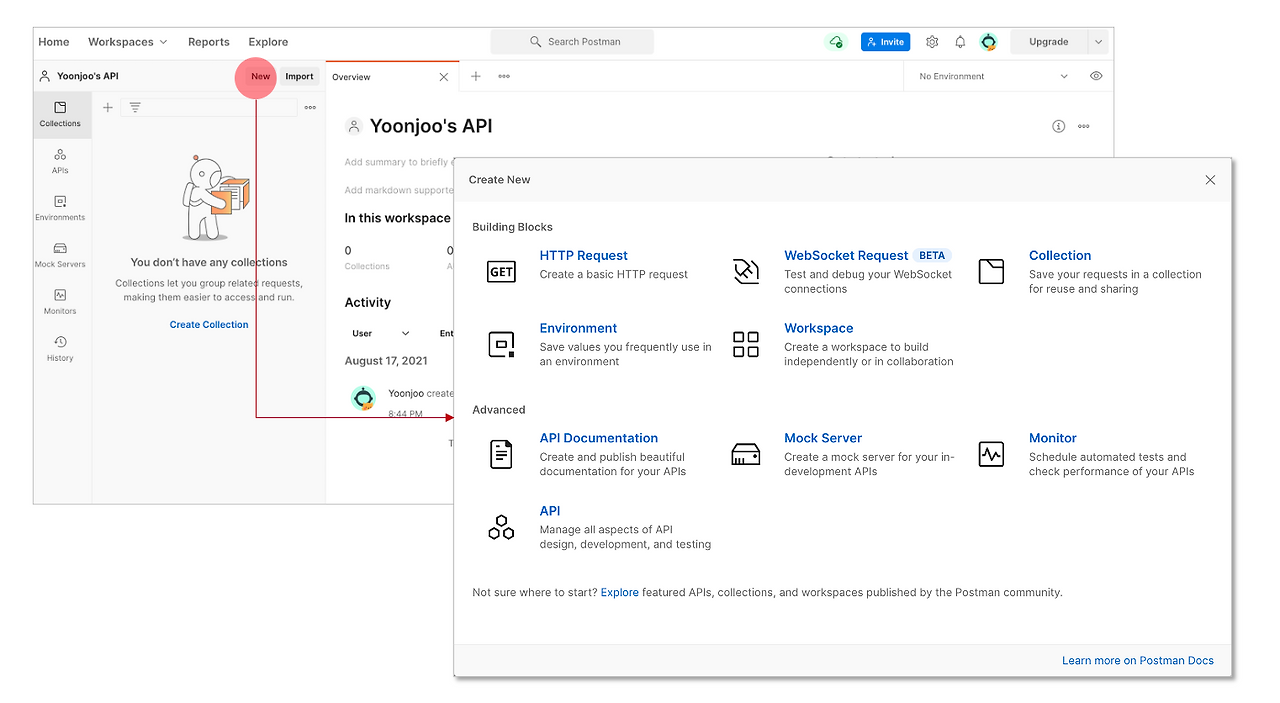
Task: Open a new tab with plus icon
Action: click(x=476, y=76)
